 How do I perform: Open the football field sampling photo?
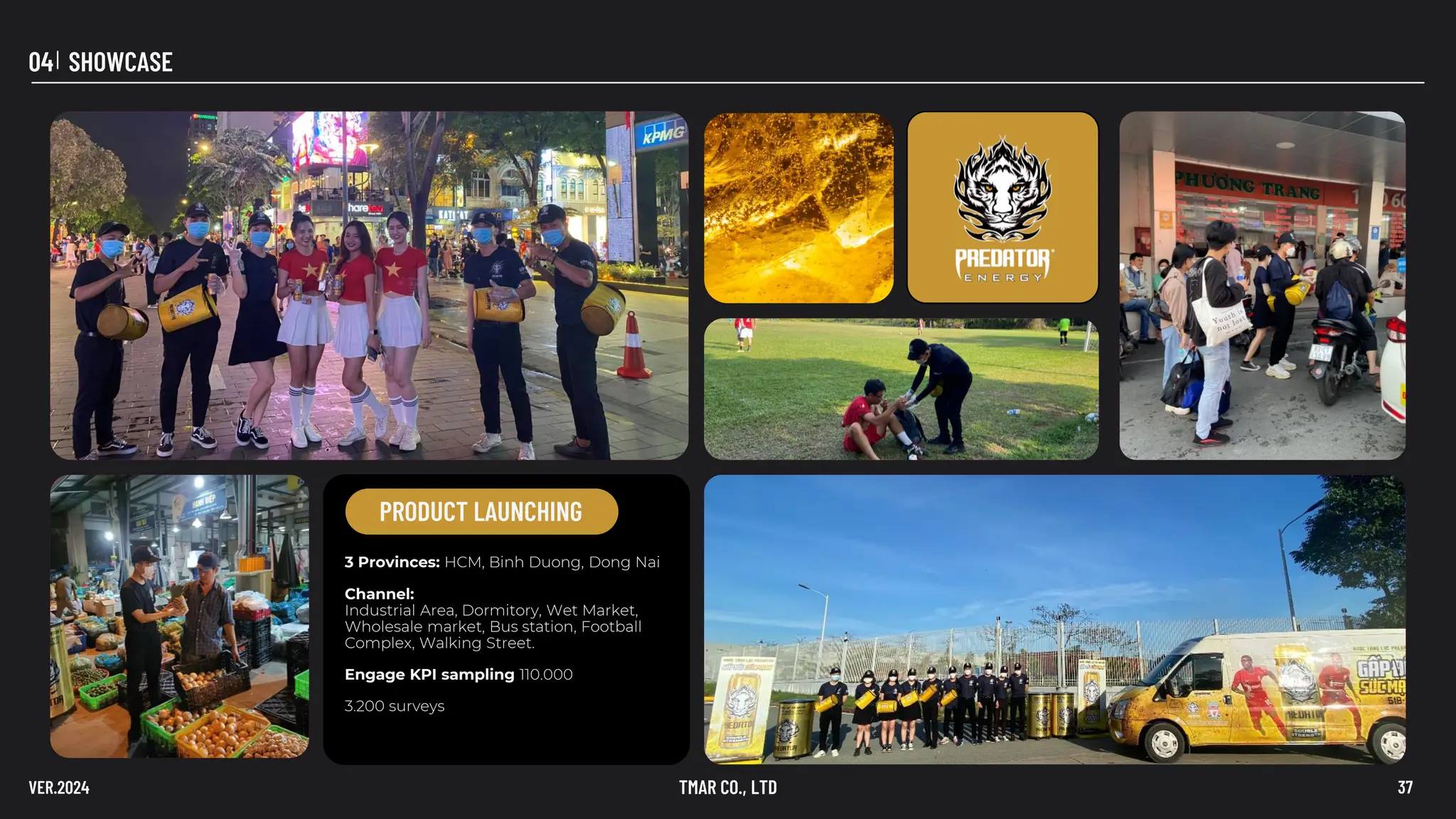click(901, 389)
